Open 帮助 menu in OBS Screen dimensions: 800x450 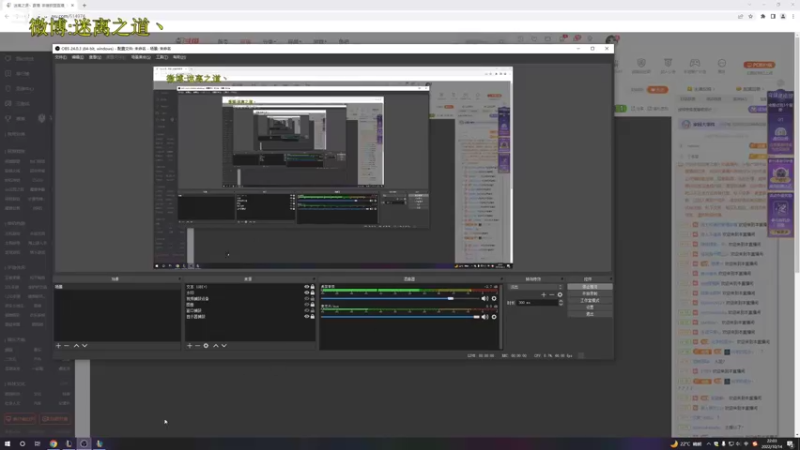coord(179,57)
